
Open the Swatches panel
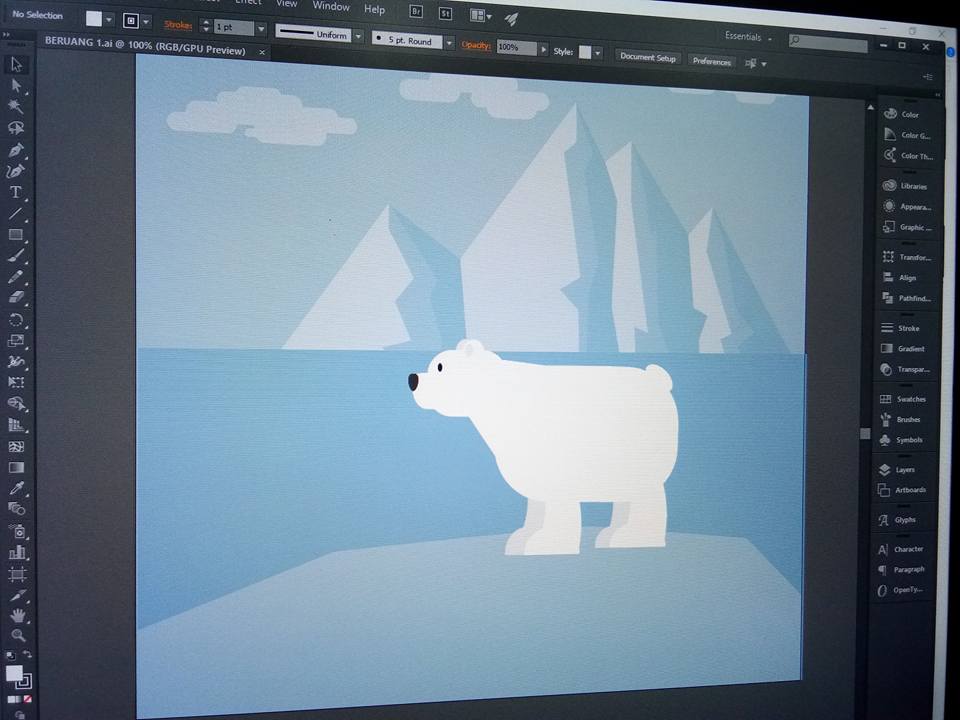click(x=903, y=399)
